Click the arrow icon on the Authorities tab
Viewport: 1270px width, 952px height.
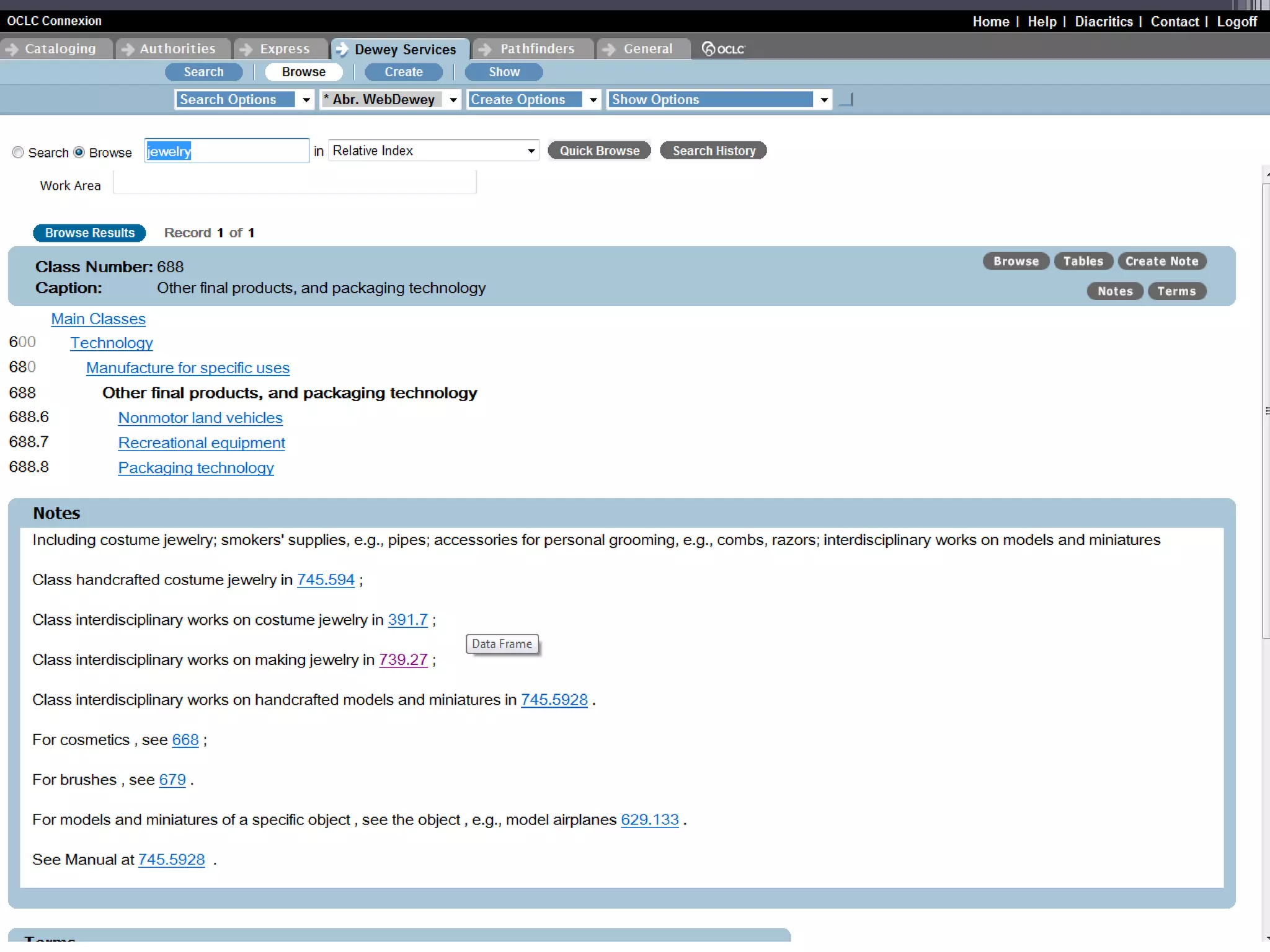[128, 49]
